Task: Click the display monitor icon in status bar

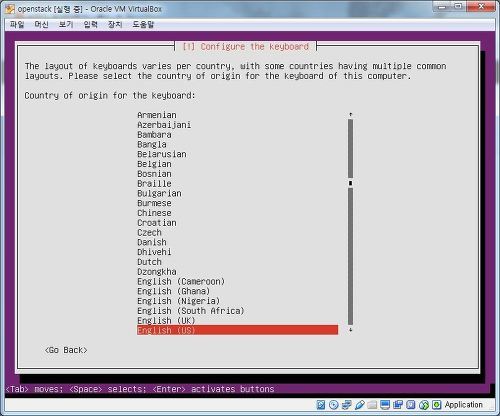Action: click(x=385, y=405)
